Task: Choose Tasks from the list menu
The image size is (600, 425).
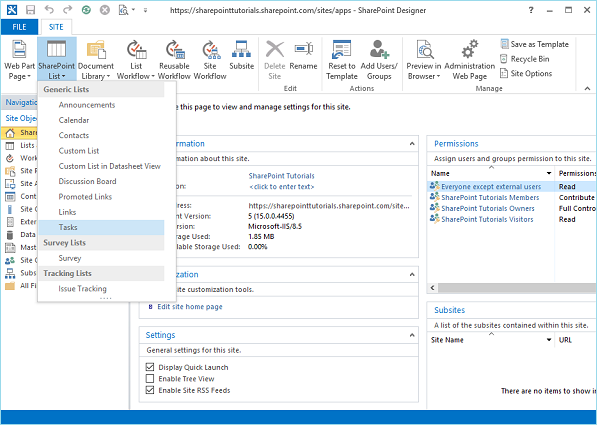Action: click(68, 227)
